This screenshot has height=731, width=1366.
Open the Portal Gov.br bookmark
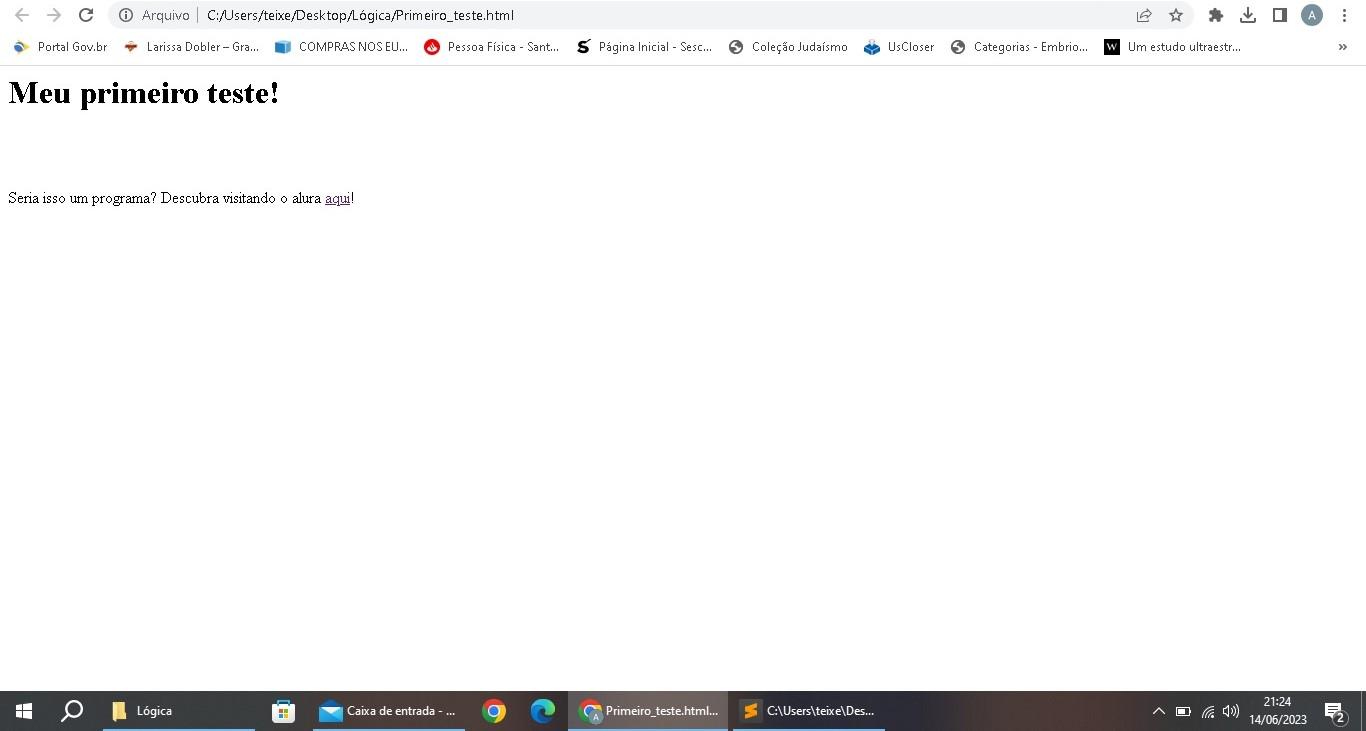pyautogui.click(x=60, y=47)
